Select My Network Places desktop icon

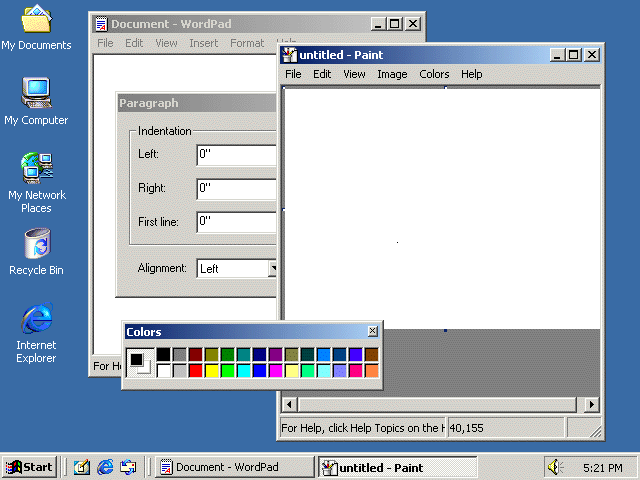(36, 182)
